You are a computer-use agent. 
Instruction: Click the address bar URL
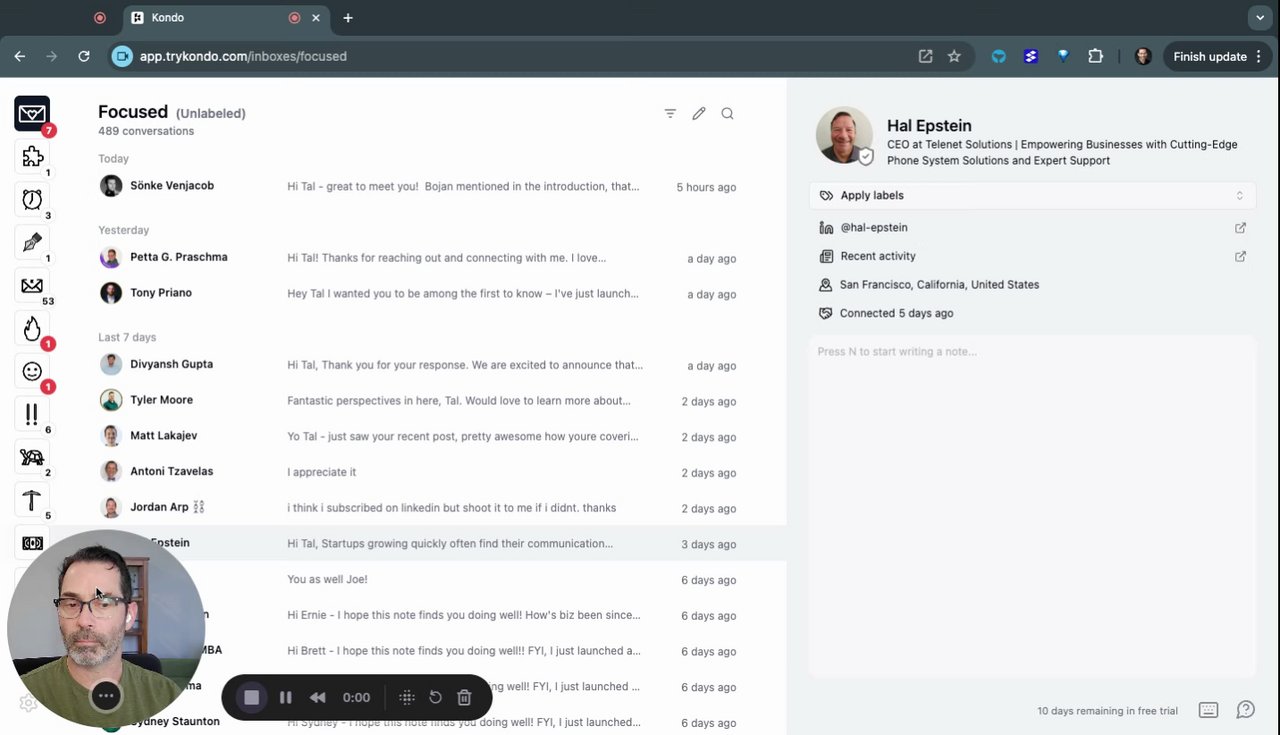(x=243, y=57)
